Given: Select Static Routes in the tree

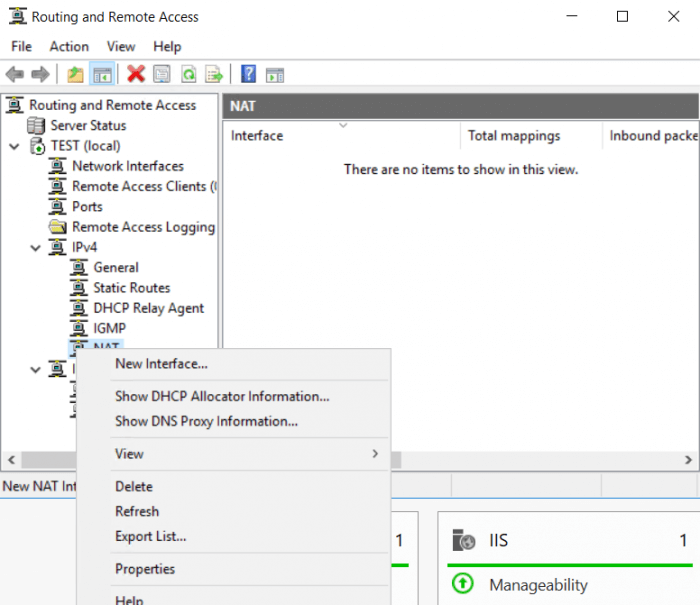Looking at the screenshot, I should click(x=131, y=288).
